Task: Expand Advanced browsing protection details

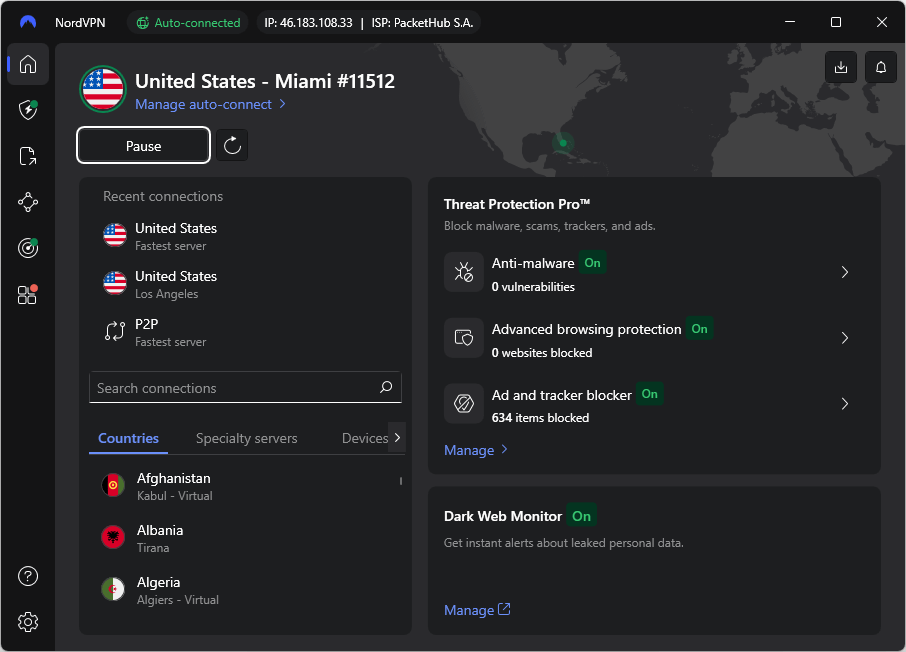Action: pos(844,337)
